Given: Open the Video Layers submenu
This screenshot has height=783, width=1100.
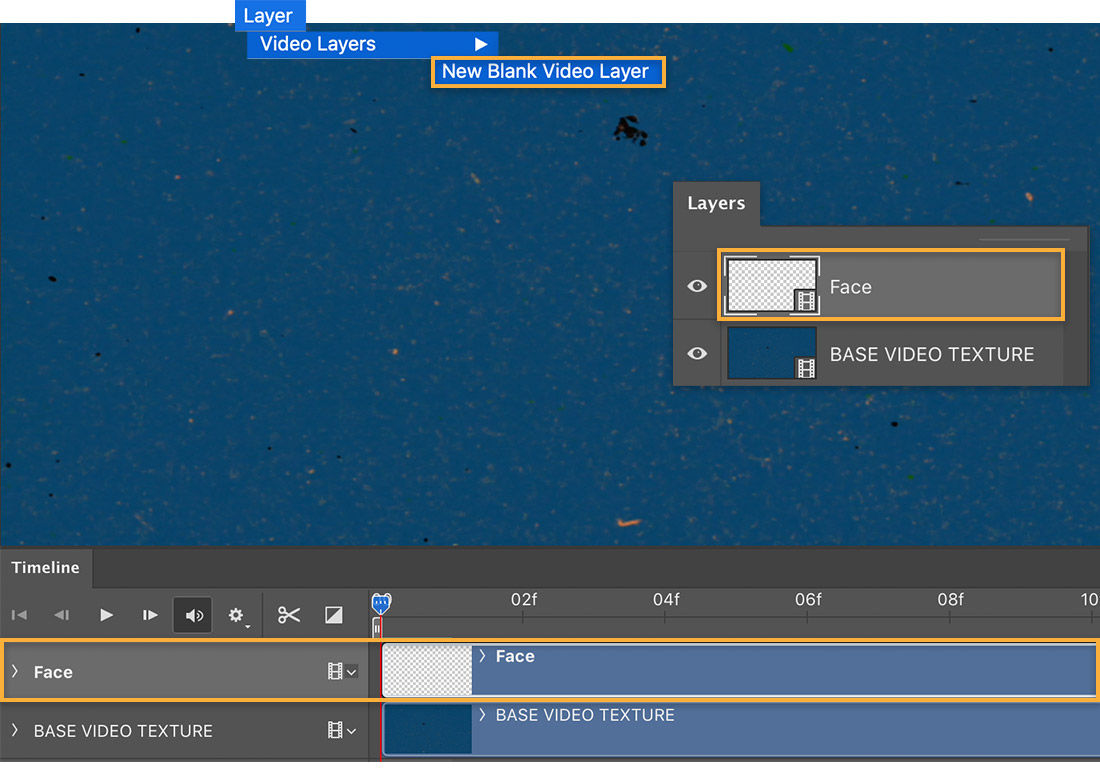Looking at the screenshot, I should pyautogui.click(x=316, y=44).
